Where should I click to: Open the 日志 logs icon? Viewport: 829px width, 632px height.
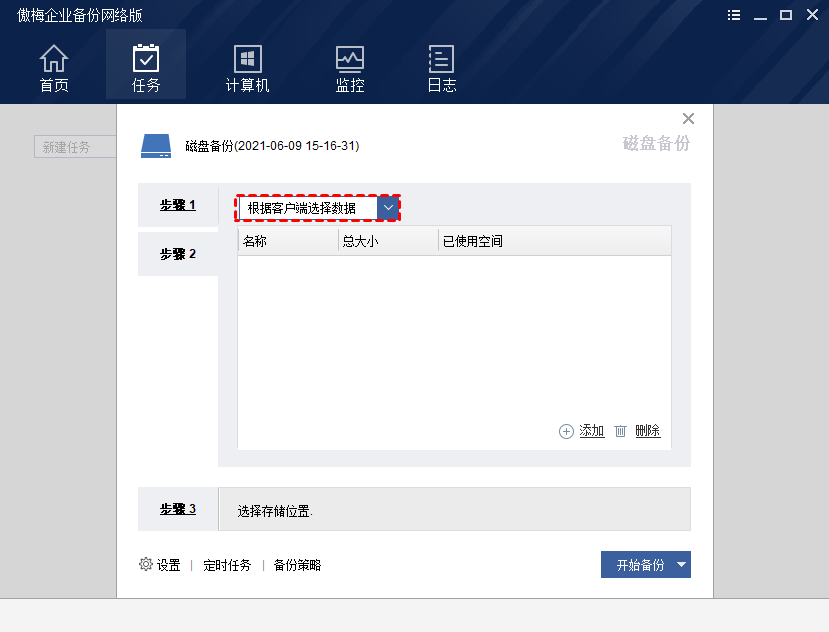coord(441,59)
